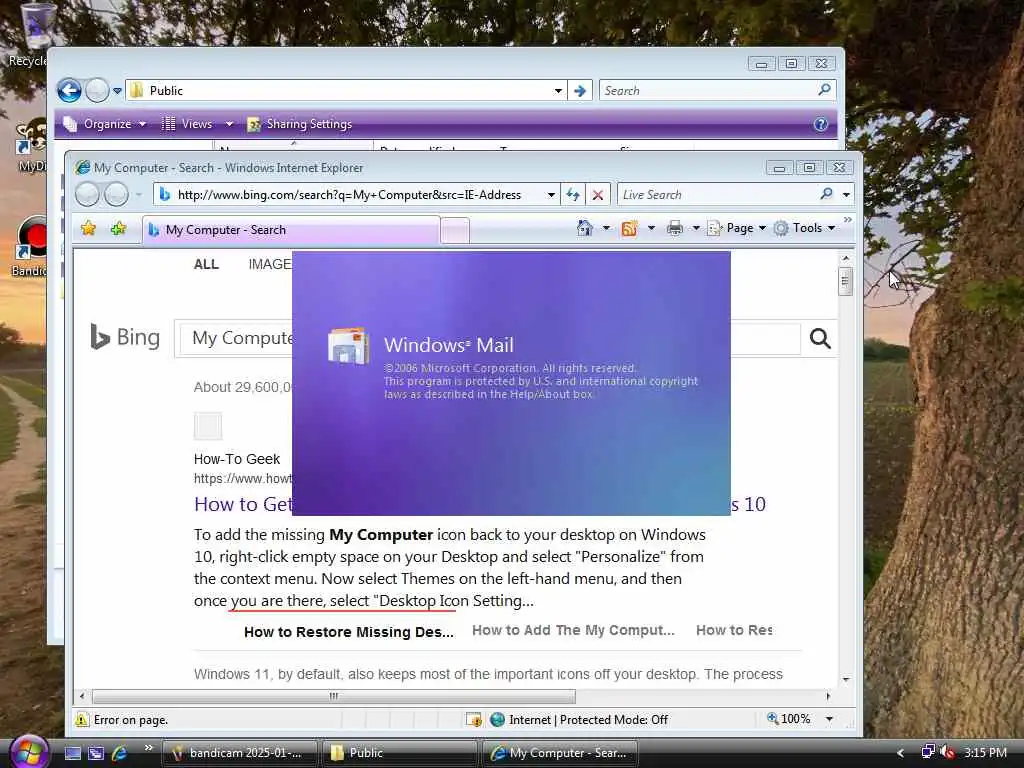Click the 'Error on page' warning icon

pos(82,720)
